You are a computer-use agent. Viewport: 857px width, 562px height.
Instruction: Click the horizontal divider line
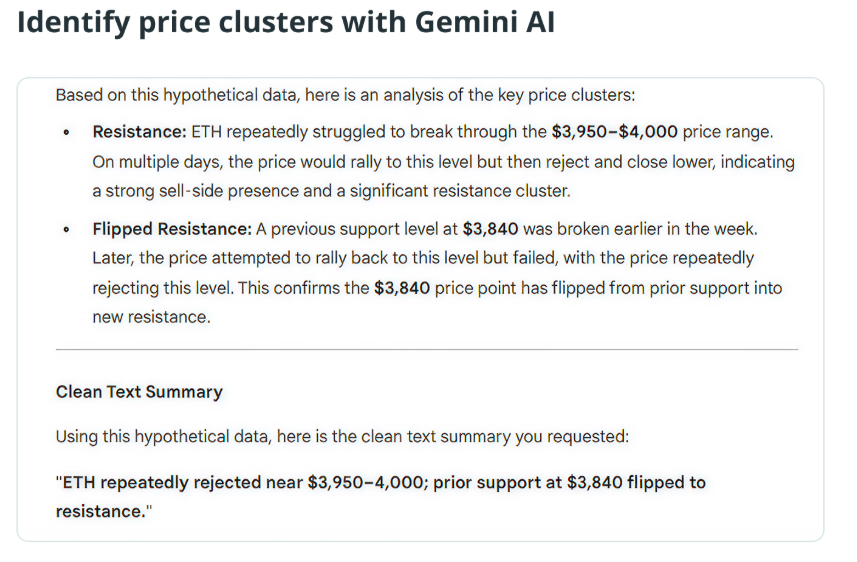(x=427, y=349)
